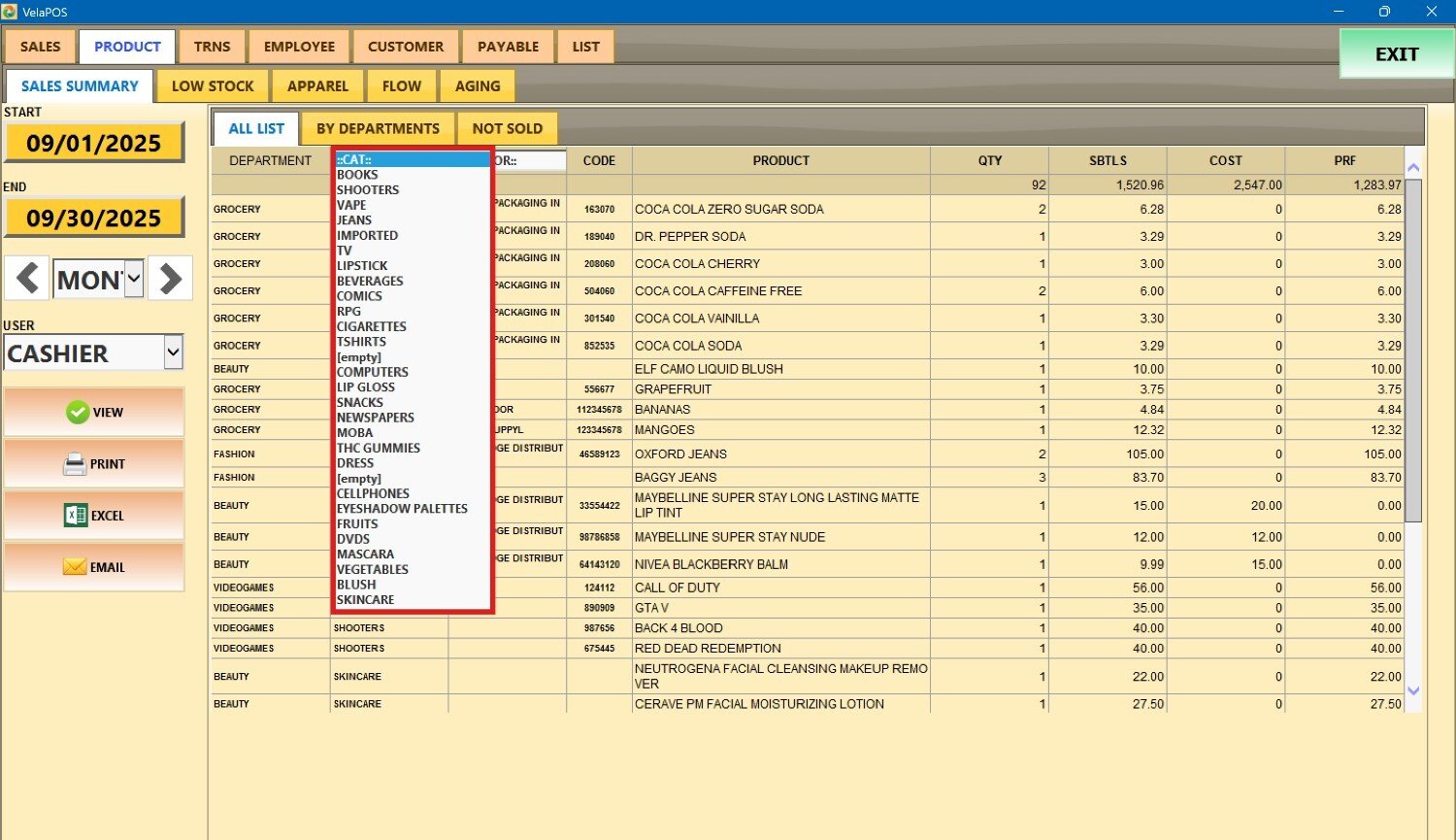Switch to the LOW STOCK tab
1456x840 pixels.
(213, 86)
